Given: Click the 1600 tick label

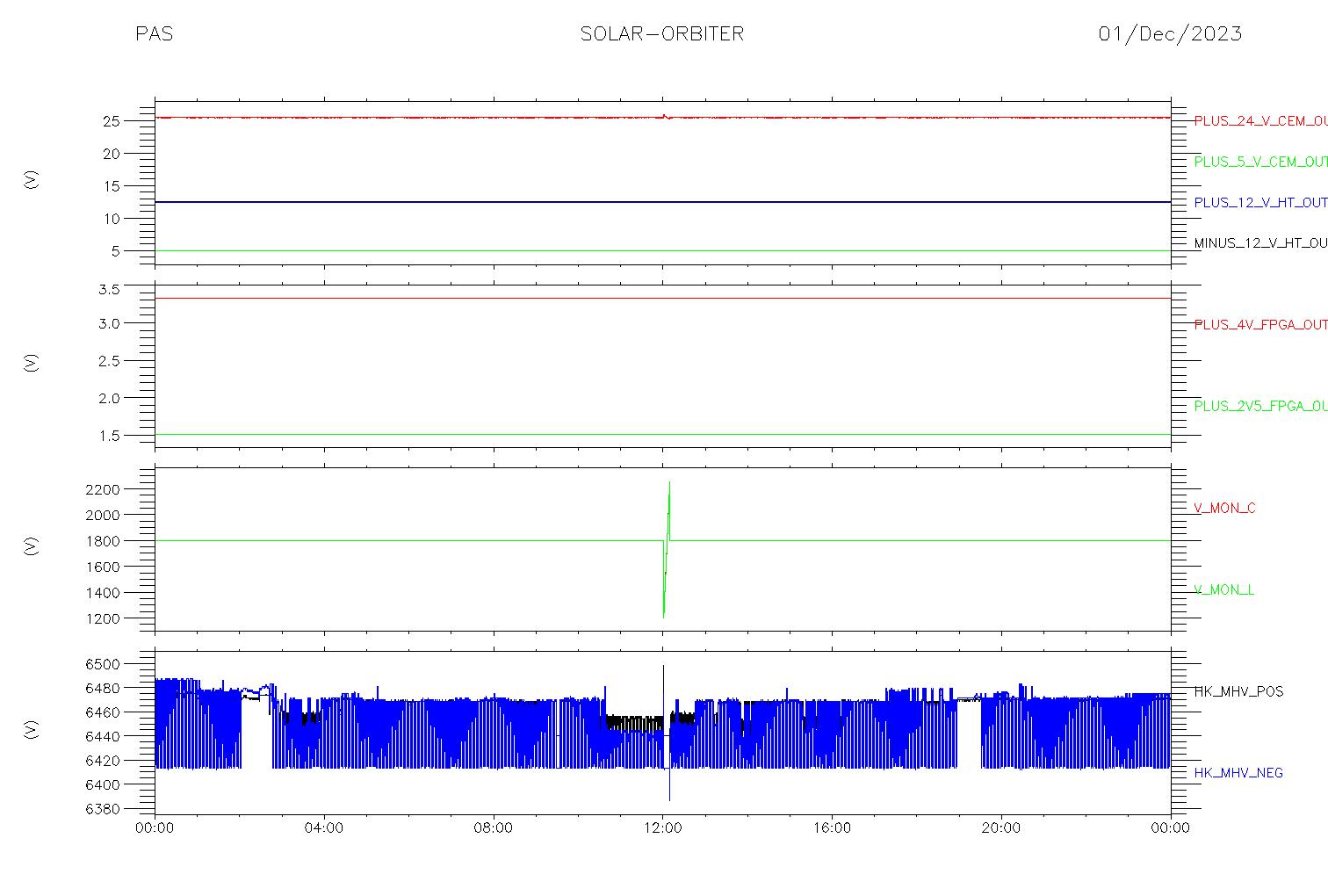Looking at the screenshot, I should pyautogui.click(x=103, y=567).
